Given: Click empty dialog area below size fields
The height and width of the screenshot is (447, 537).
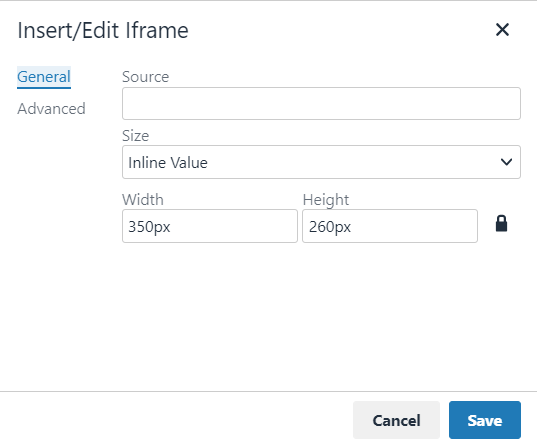Looking at the screenshot, I should 321,315.
